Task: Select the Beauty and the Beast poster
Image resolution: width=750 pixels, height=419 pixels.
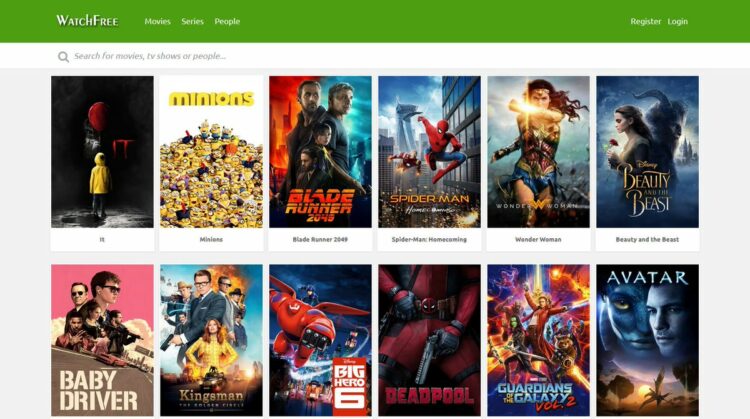Action: 648,152
